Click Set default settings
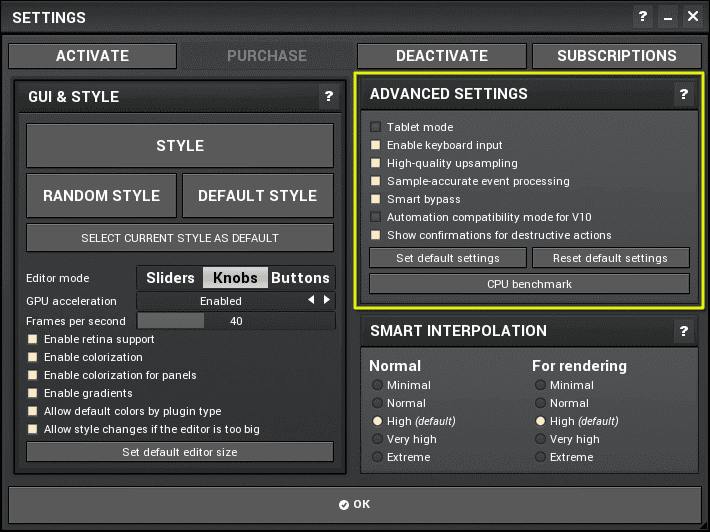Screen dimensions: 710x532 (x=448, y=258)
